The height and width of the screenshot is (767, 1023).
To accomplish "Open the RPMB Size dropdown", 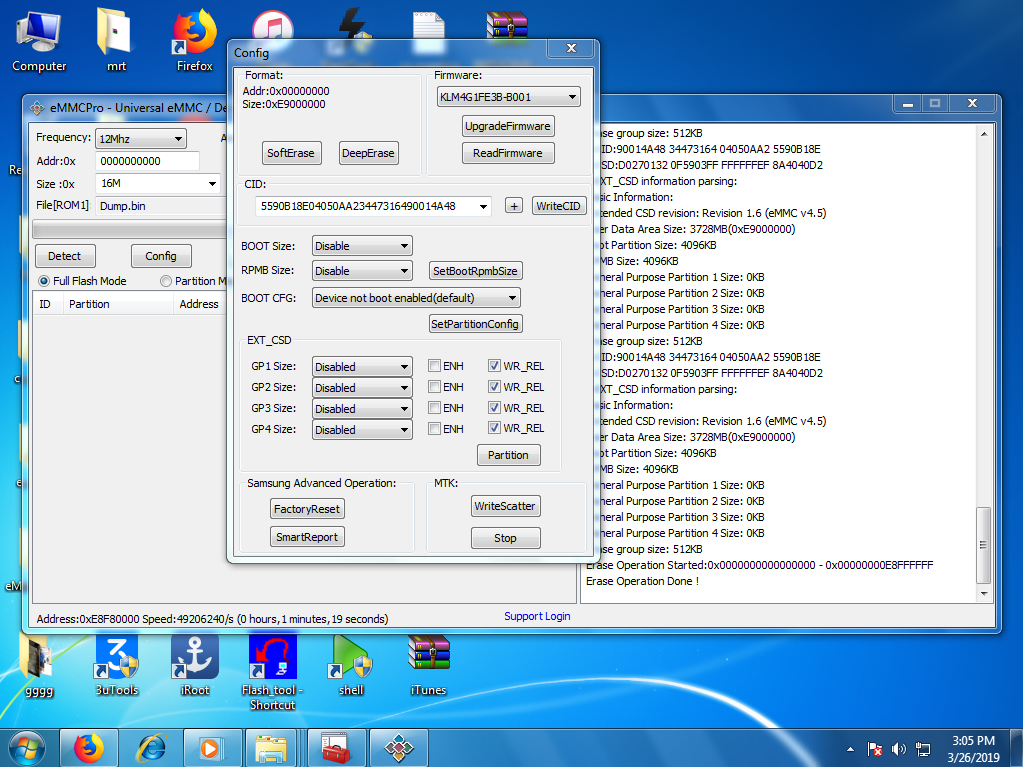I will coord(362,271).
